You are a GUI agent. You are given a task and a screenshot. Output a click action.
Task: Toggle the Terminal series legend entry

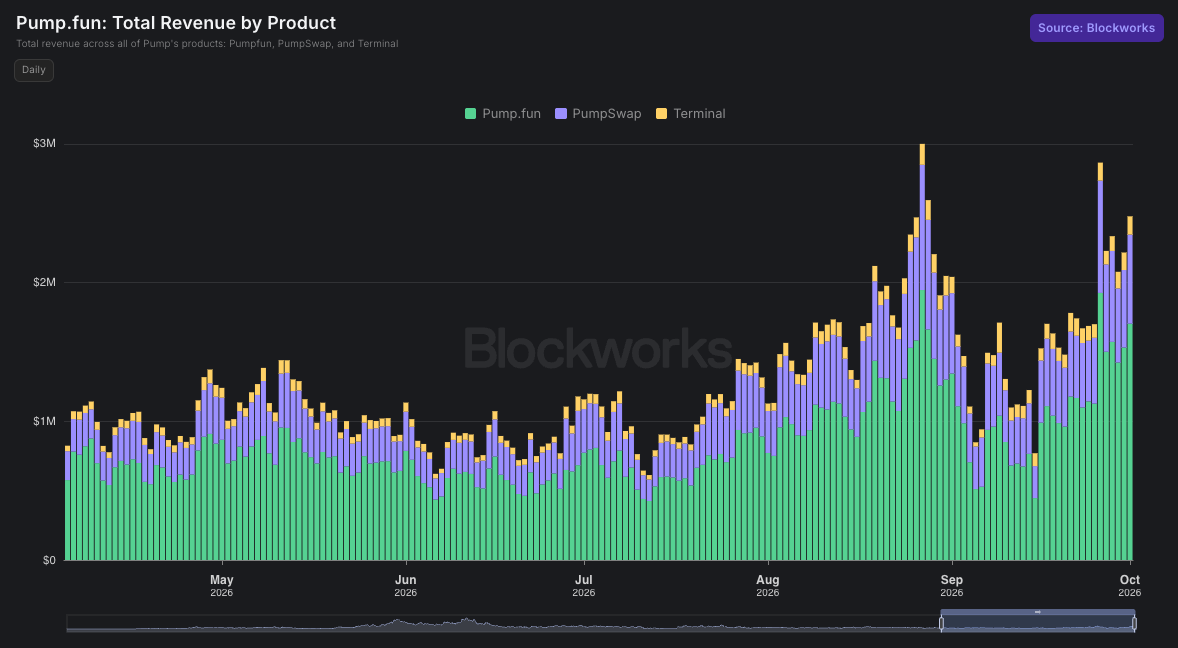tap(690, 113)
